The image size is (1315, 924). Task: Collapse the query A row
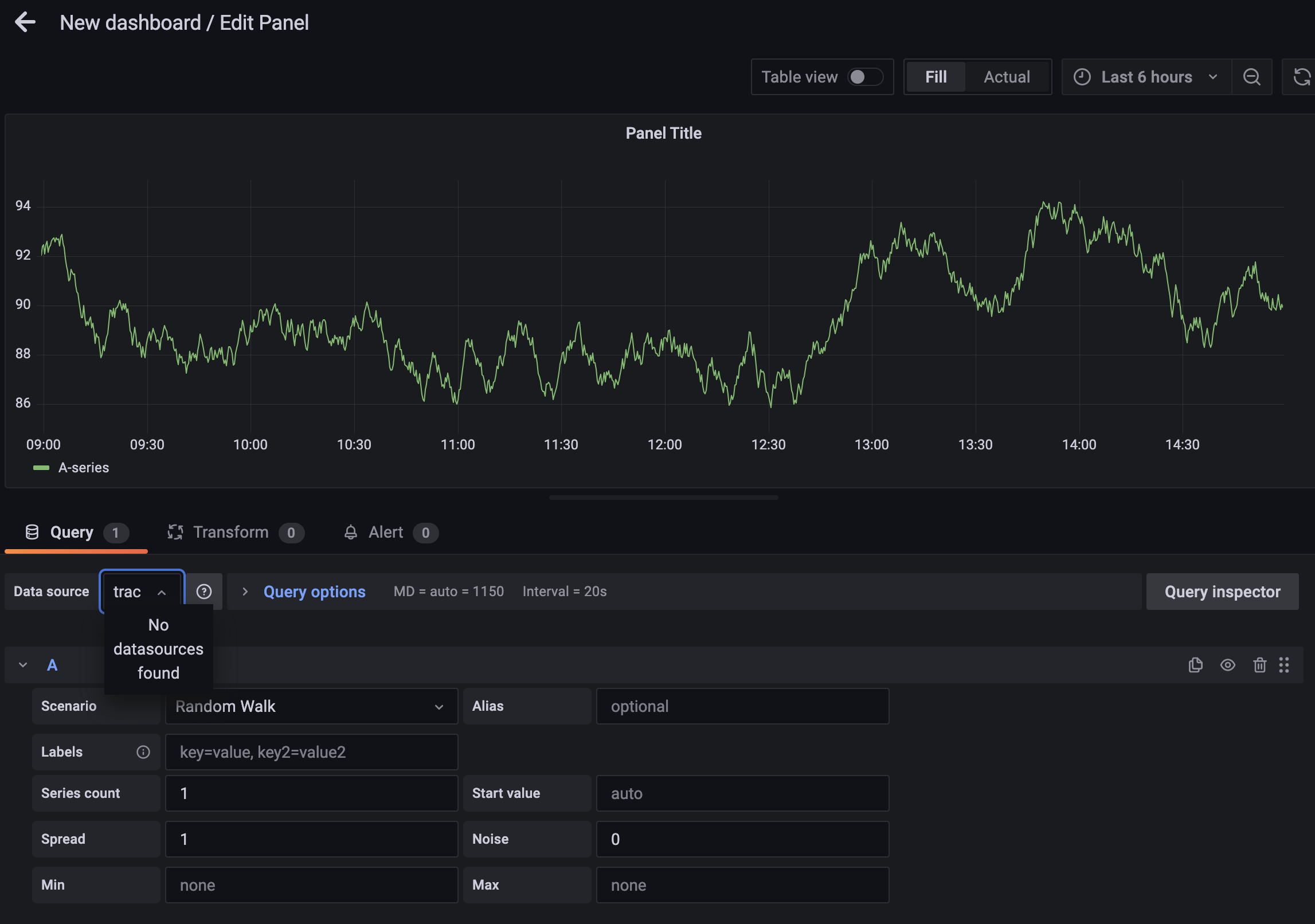[23, 665]
